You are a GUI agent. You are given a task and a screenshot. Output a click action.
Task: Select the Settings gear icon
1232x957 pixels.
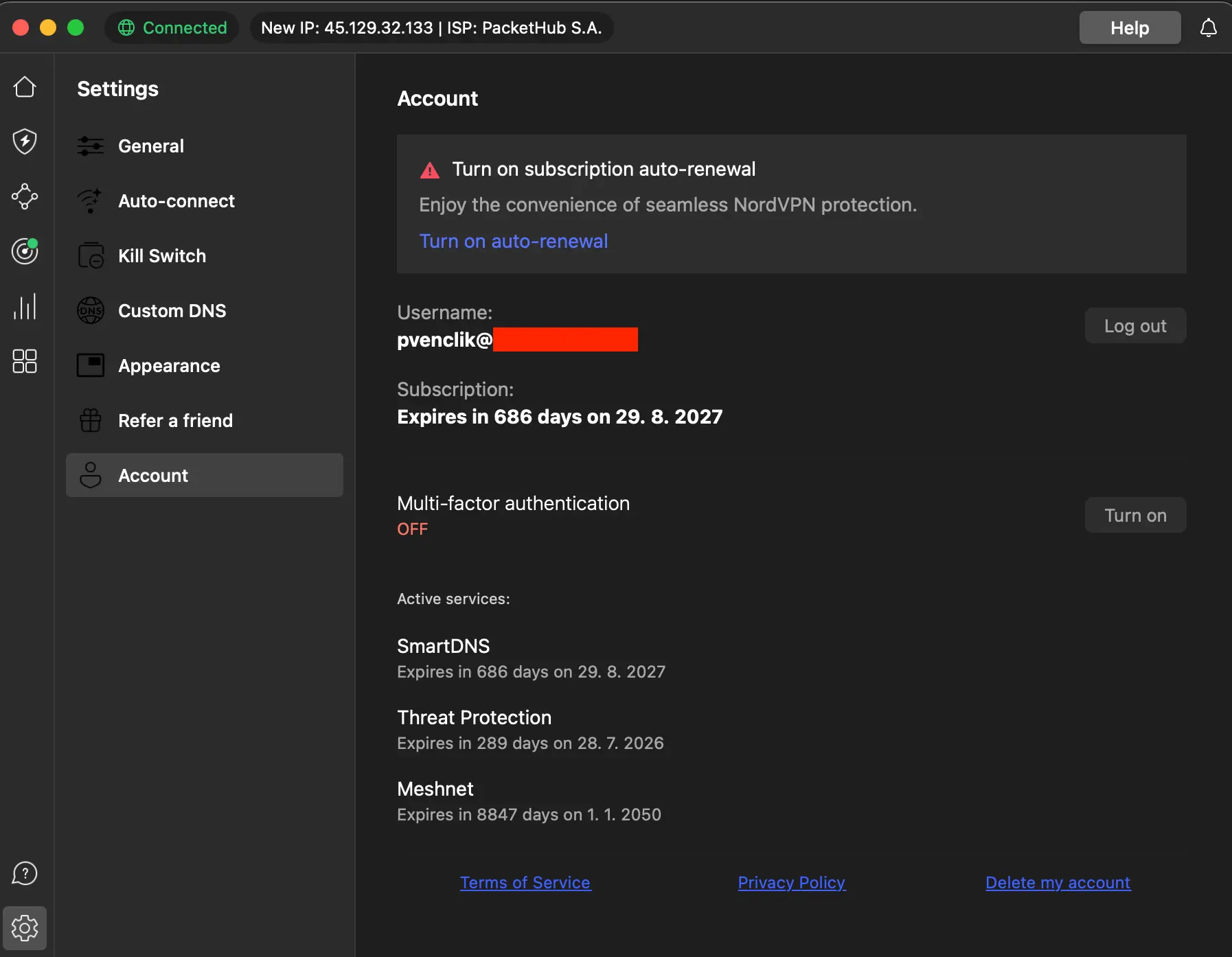25,927
